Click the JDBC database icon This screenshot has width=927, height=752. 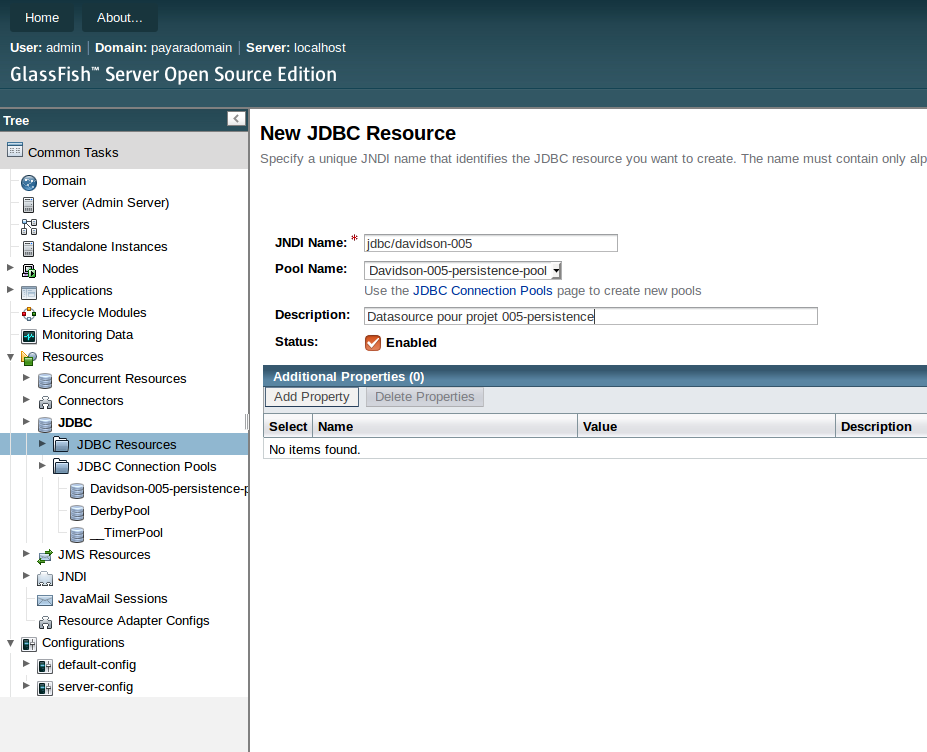45,424
